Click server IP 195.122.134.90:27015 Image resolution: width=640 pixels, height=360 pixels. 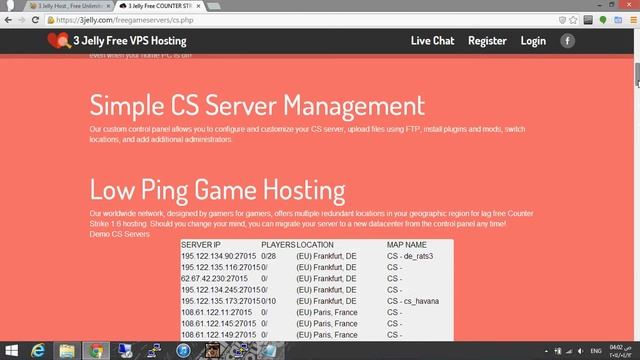[x=219, y=256]
